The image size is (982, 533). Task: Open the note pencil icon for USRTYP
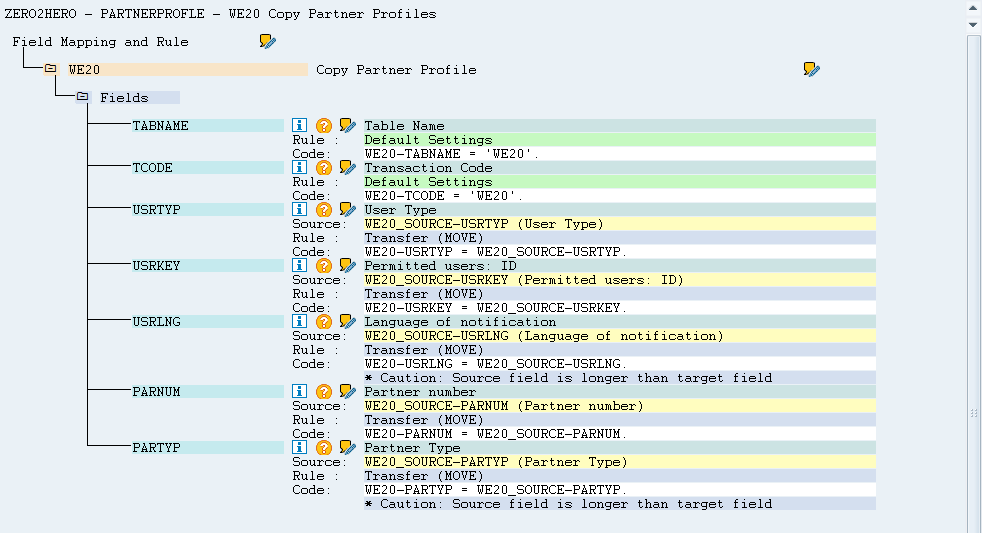coord(347,210)
